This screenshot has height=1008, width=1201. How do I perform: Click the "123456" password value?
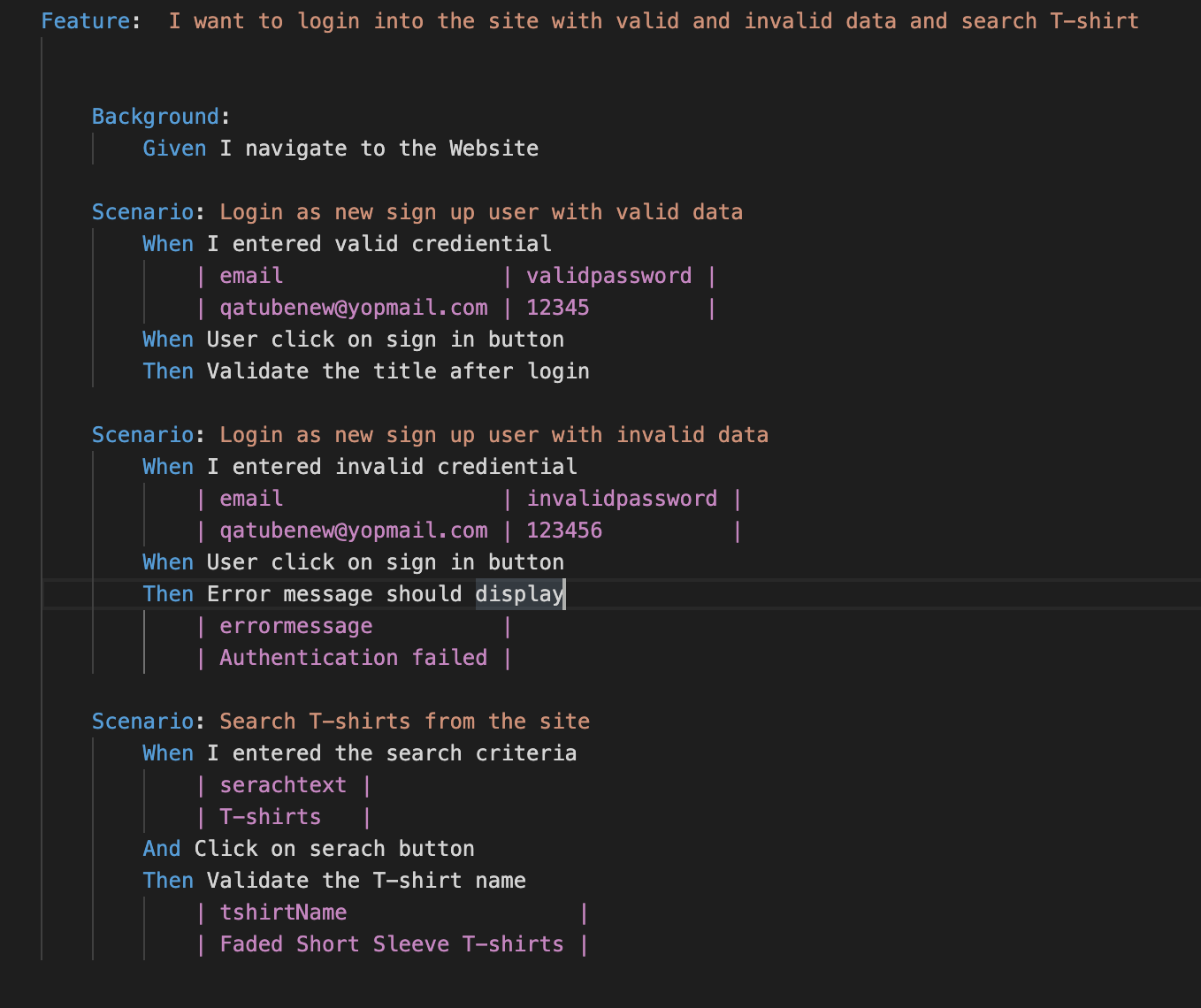(x=564, y=531)
